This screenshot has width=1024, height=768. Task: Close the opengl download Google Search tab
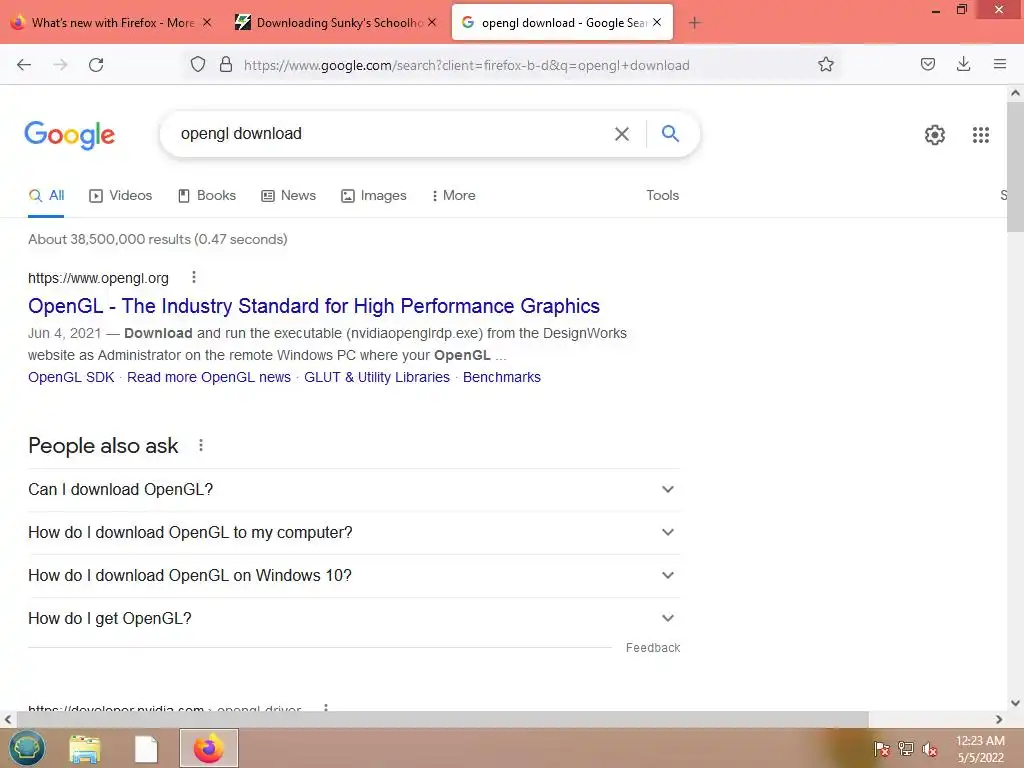coord(657,22)
